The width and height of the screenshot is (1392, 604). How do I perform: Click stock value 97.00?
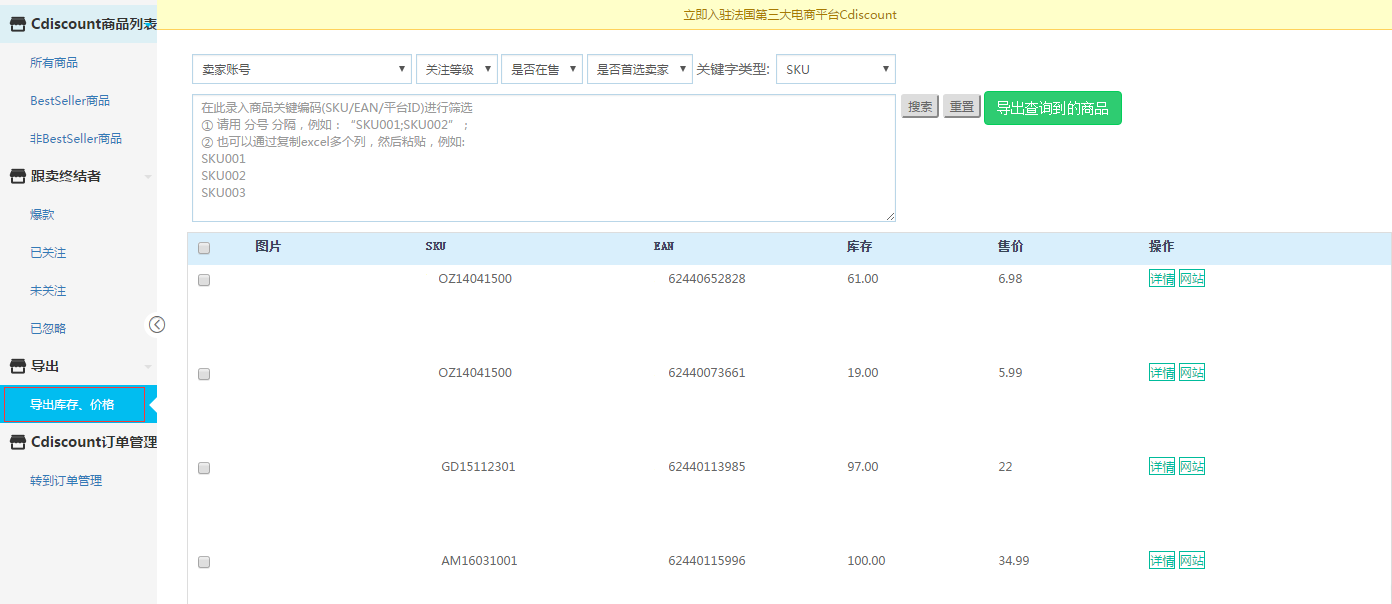(862, 467)
